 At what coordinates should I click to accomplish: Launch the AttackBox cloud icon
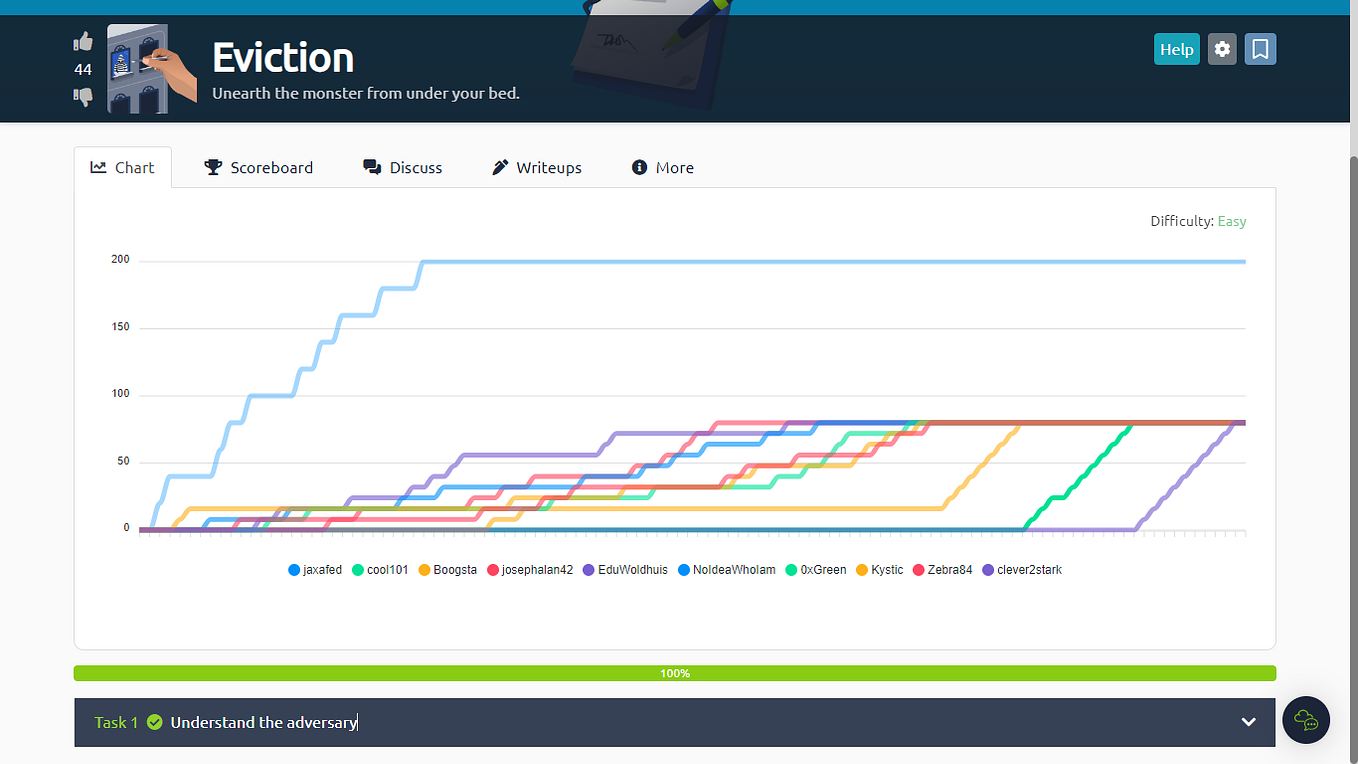pyautogui.click(x=1306, y=720)
